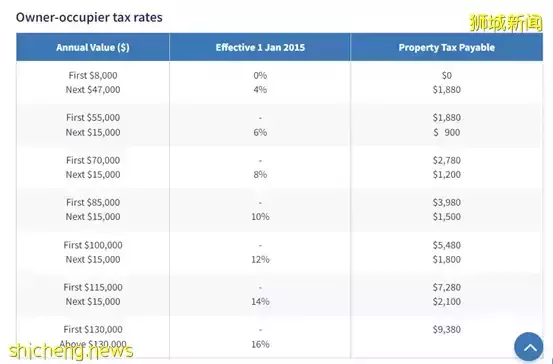Click the 10% rate value

(x=260, y=217)
